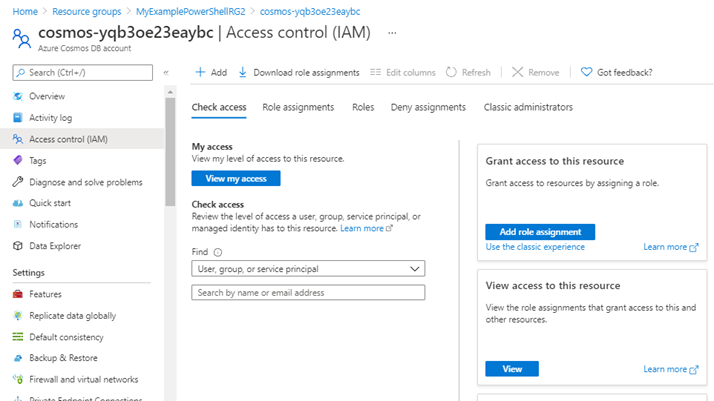This screenshot has height=401, width=714.
Task: Click the Search by name or email field
Action: click(x=308, y=293)
